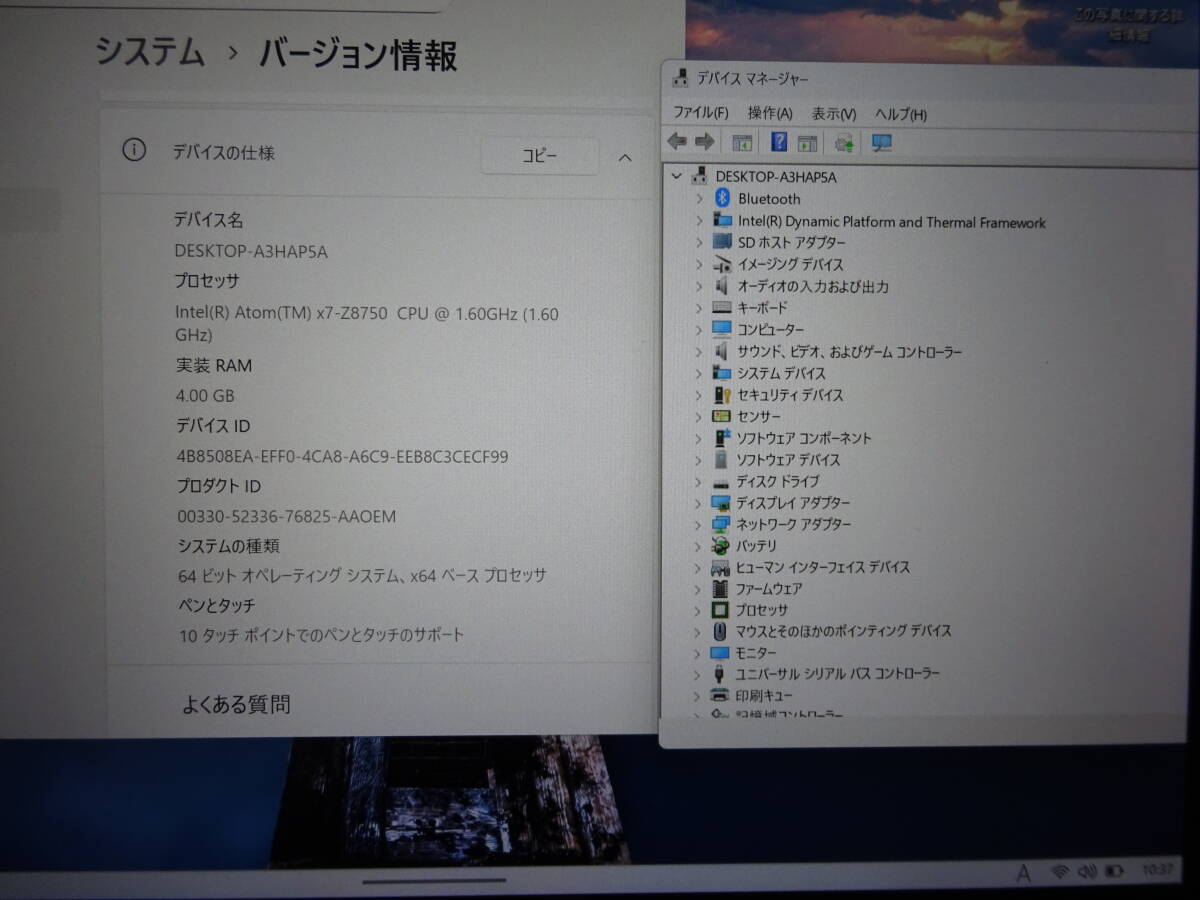1200x900 pixels.
Task: Expand the コンピューター node
Action: [699, 330]
